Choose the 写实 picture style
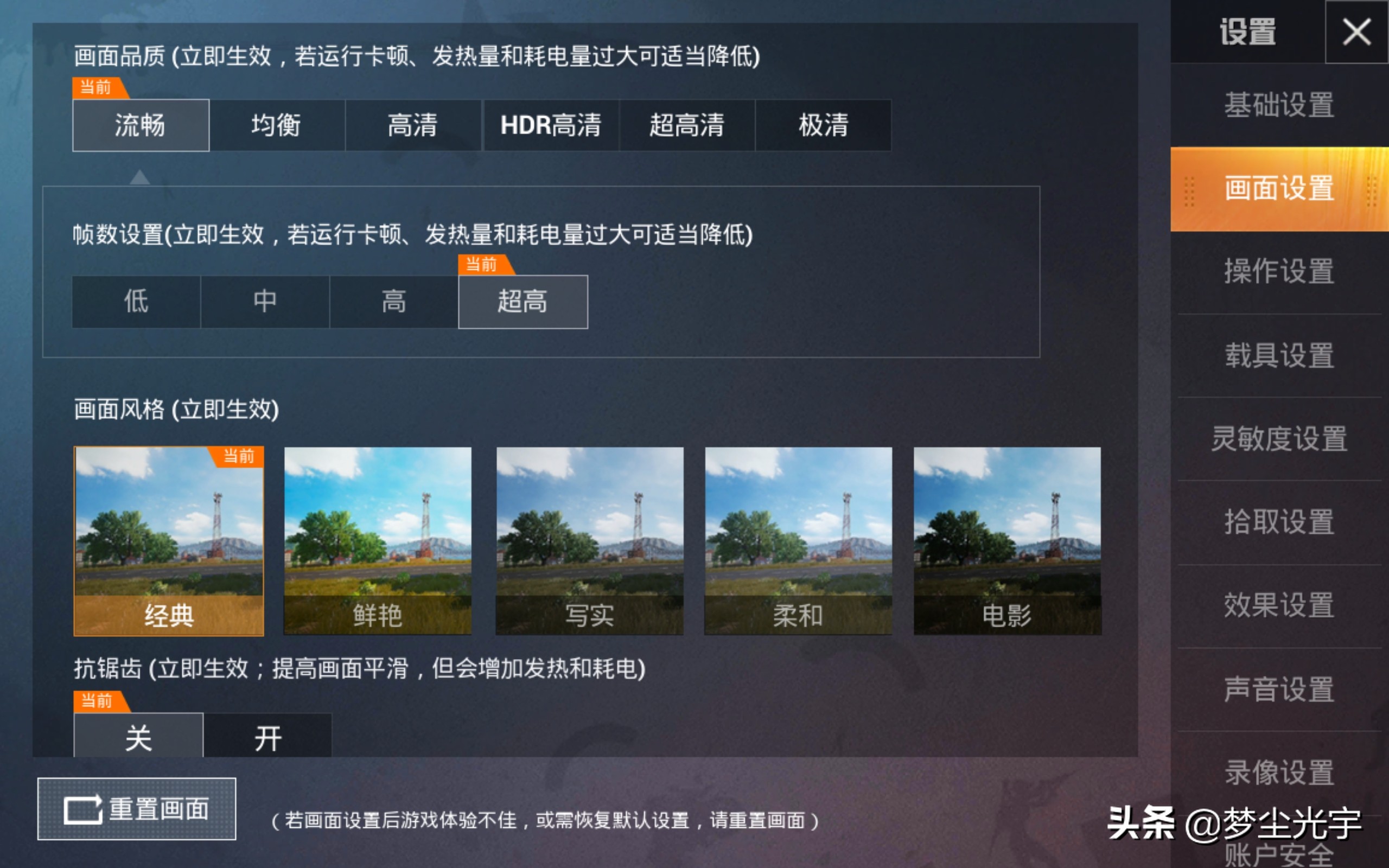Viewport: 1389px width, 868px height. (x=589, y=541)
